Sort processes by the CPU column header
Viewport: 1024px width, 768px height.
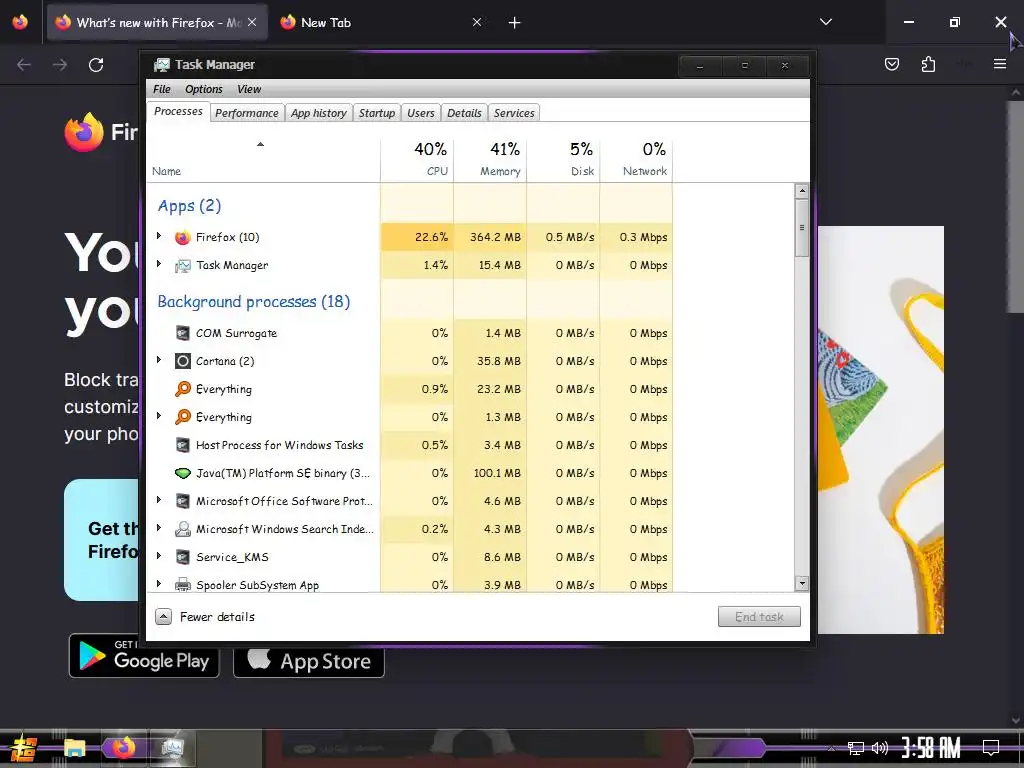(x=417, y=159)
